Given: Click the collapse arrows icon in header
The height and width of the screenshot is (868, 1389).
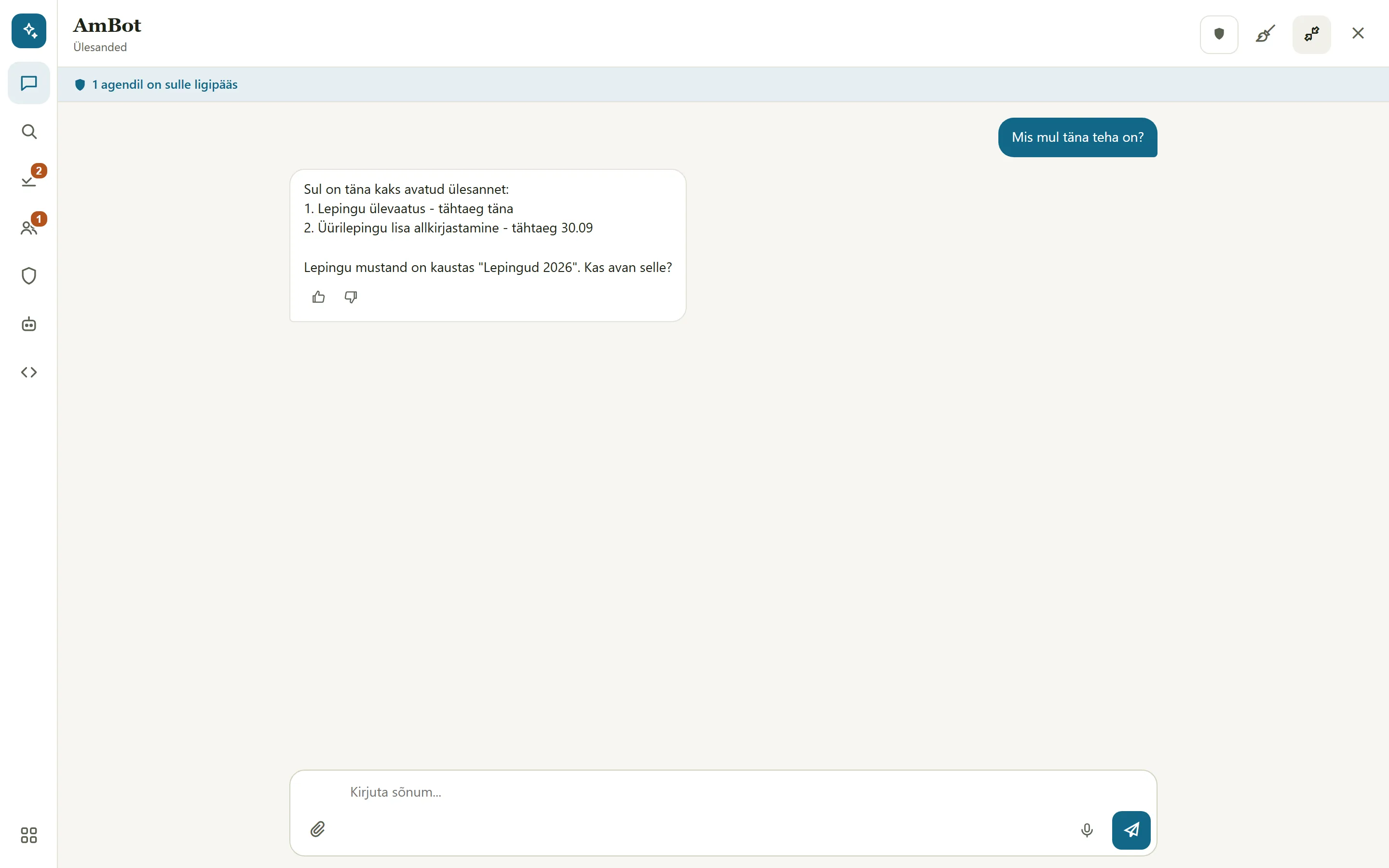Looking at the screenshot, I should 1311,34.
